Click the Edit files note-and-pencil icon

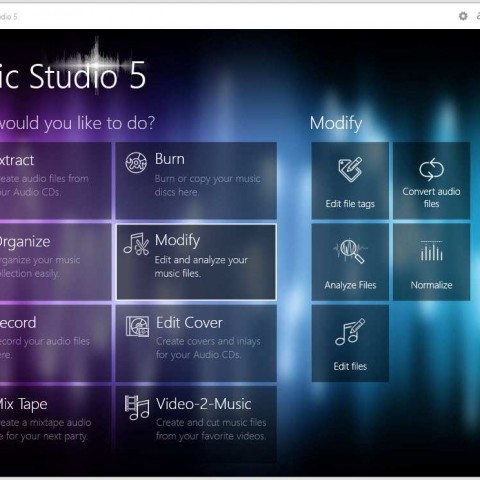[x=350, y=332]
